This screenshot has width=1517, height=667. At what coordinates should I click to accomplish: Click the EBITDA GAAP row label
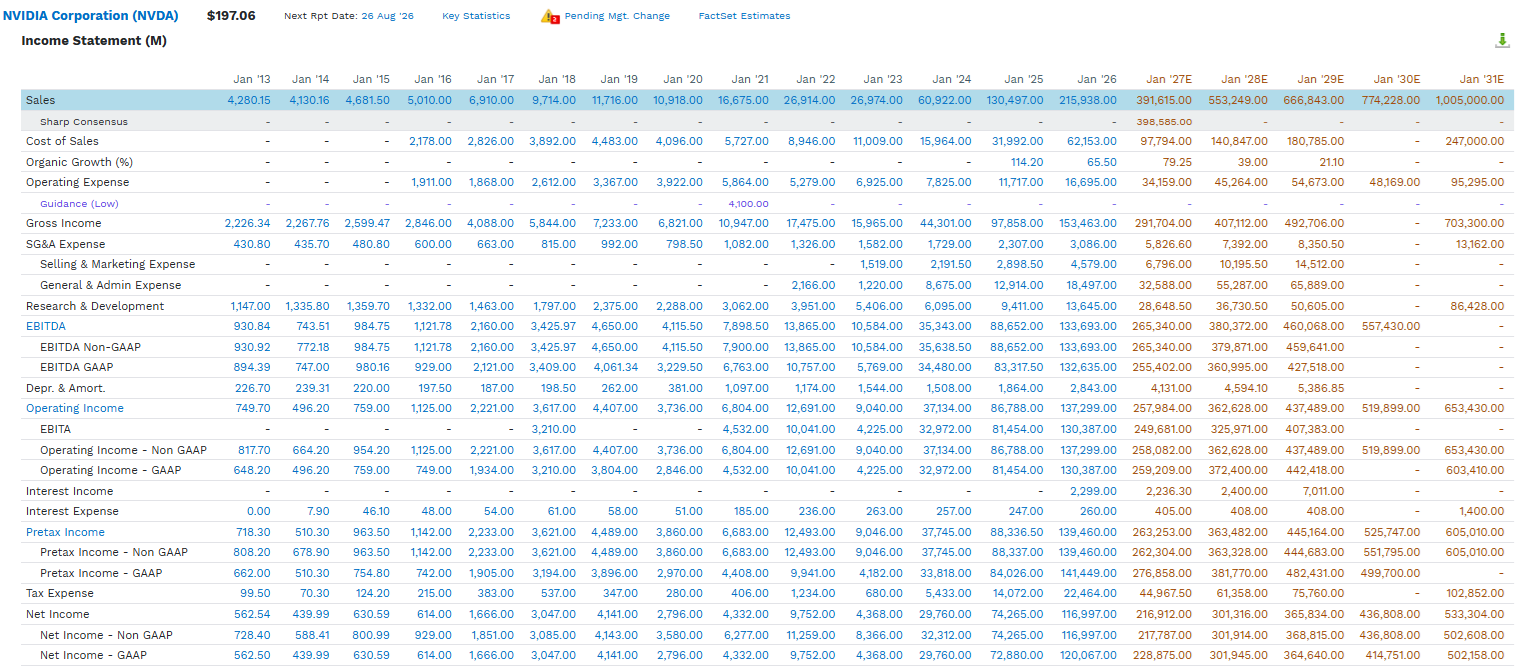[76, 367]
